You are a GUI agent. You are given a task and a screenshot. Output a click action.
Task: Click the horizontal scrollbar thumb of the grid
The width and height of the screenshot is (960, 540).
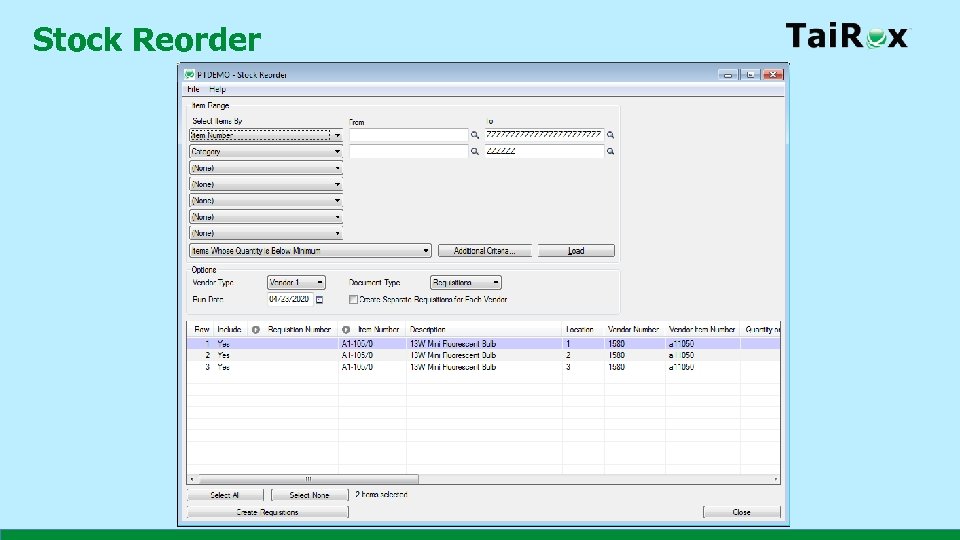click(x=308, y=479)
